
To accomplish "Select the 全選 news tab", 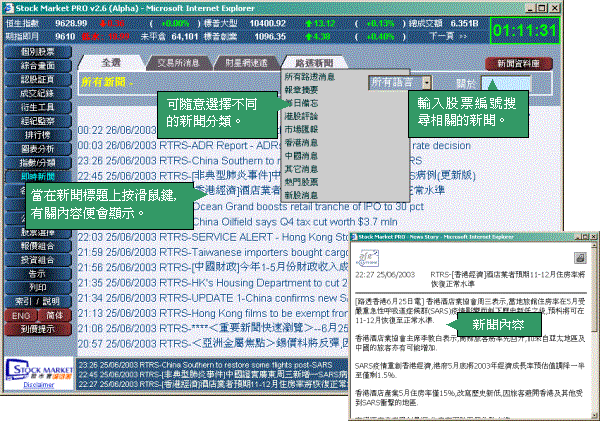I will tap(111, 63).
